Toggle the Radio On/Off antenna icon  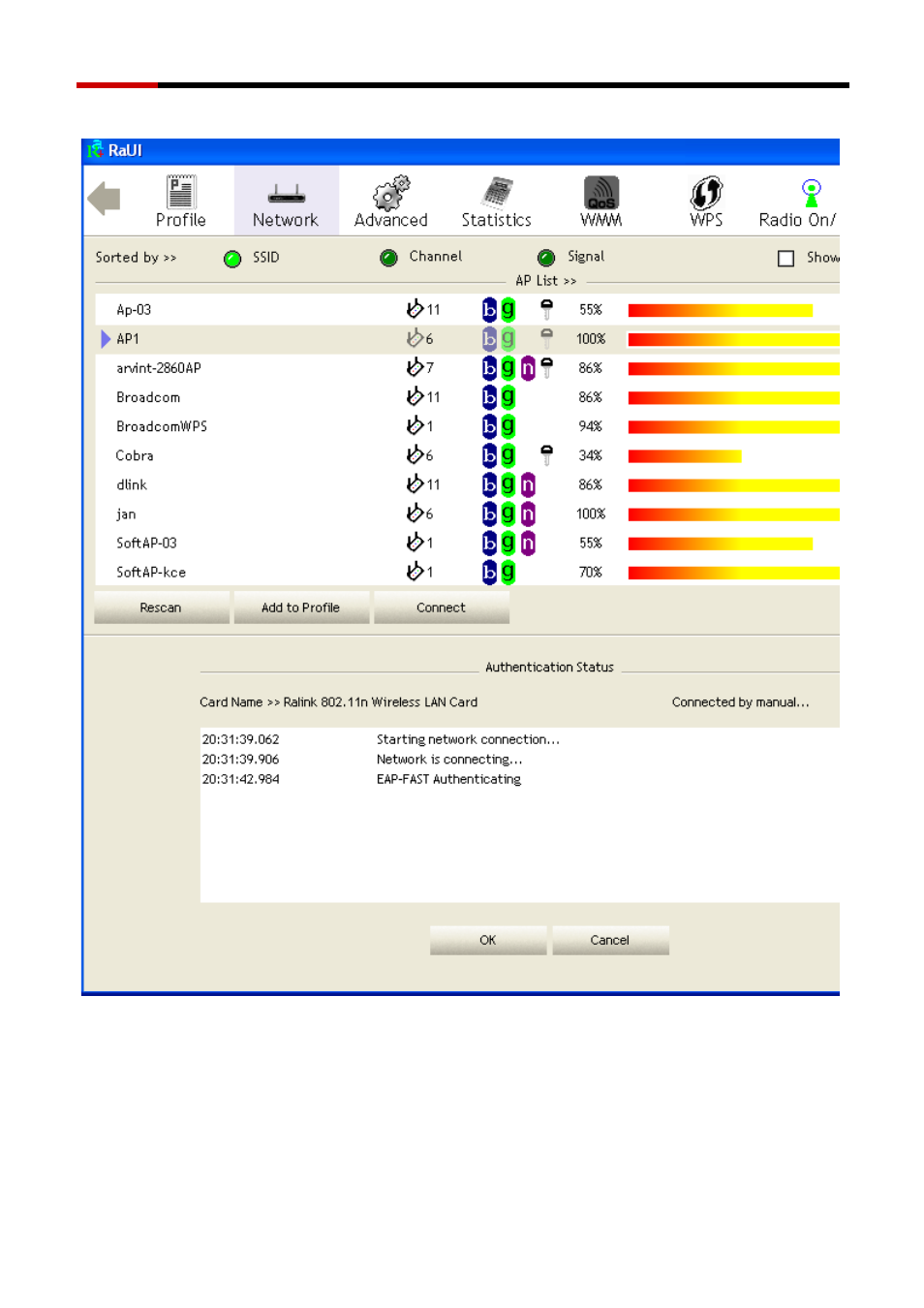[811, 192]
